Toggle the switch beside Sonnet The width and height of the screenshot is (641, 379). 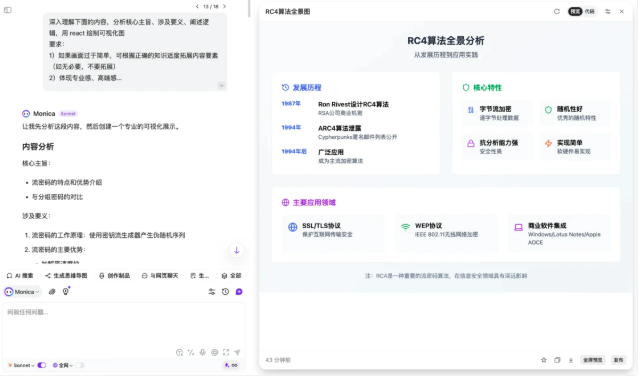click(x=42, y=366)
